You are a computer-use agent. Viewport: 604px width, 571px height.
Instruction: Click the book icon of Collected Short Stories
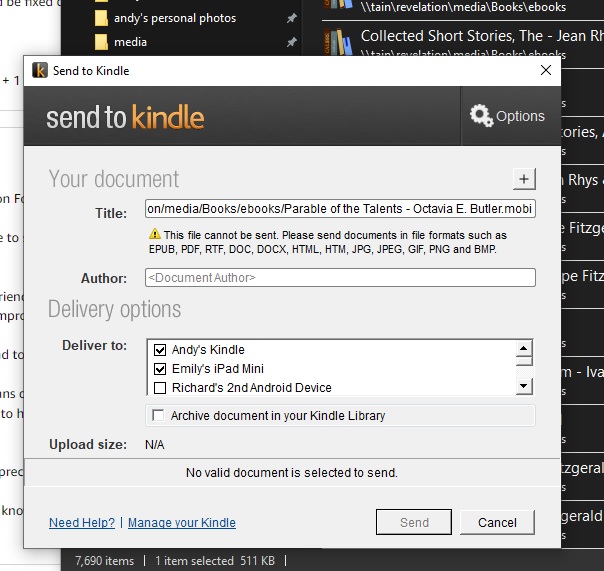338,42
